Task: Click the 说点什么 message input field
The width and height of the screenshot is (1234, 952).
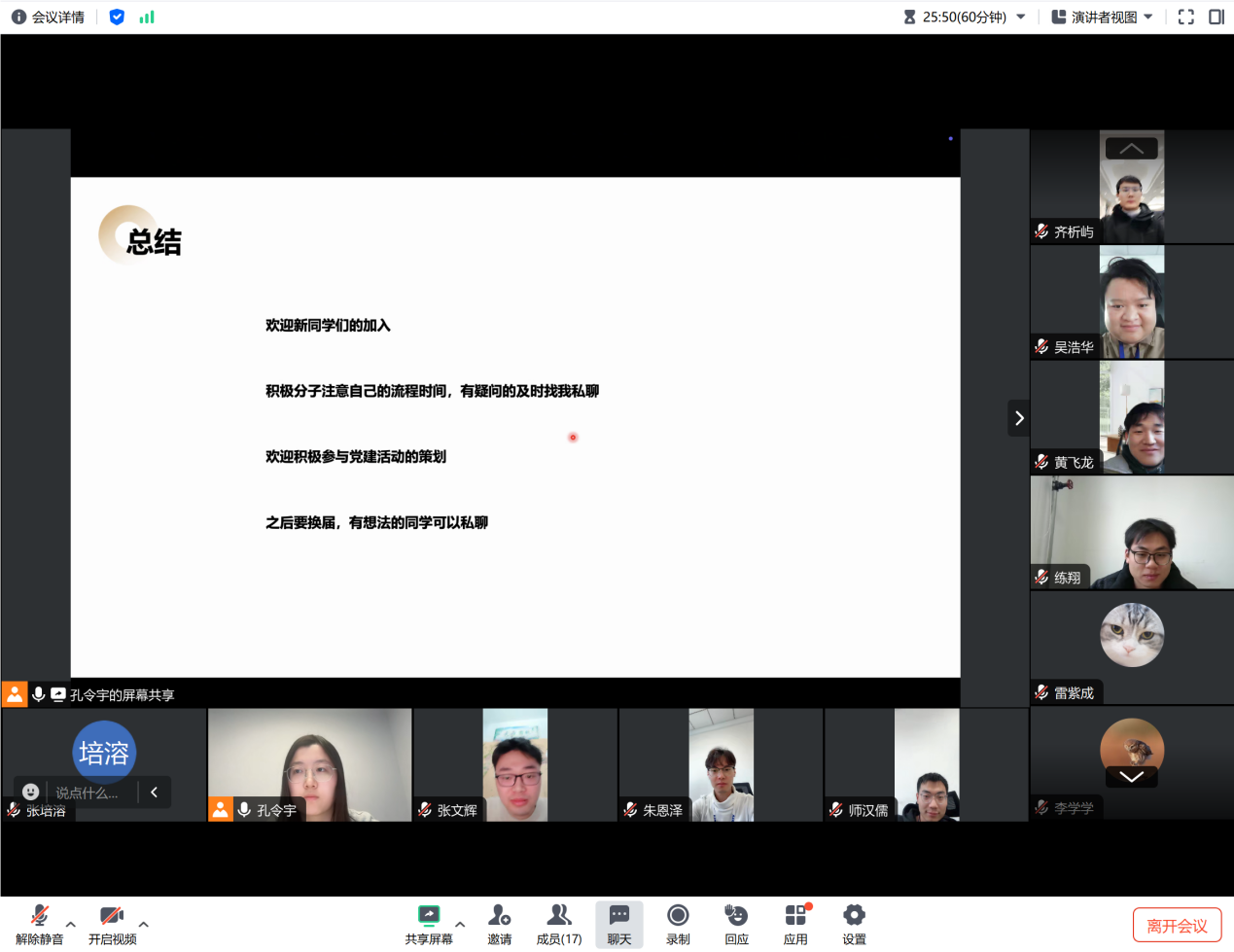Action: pyautogui.click(x=88, y=793)
